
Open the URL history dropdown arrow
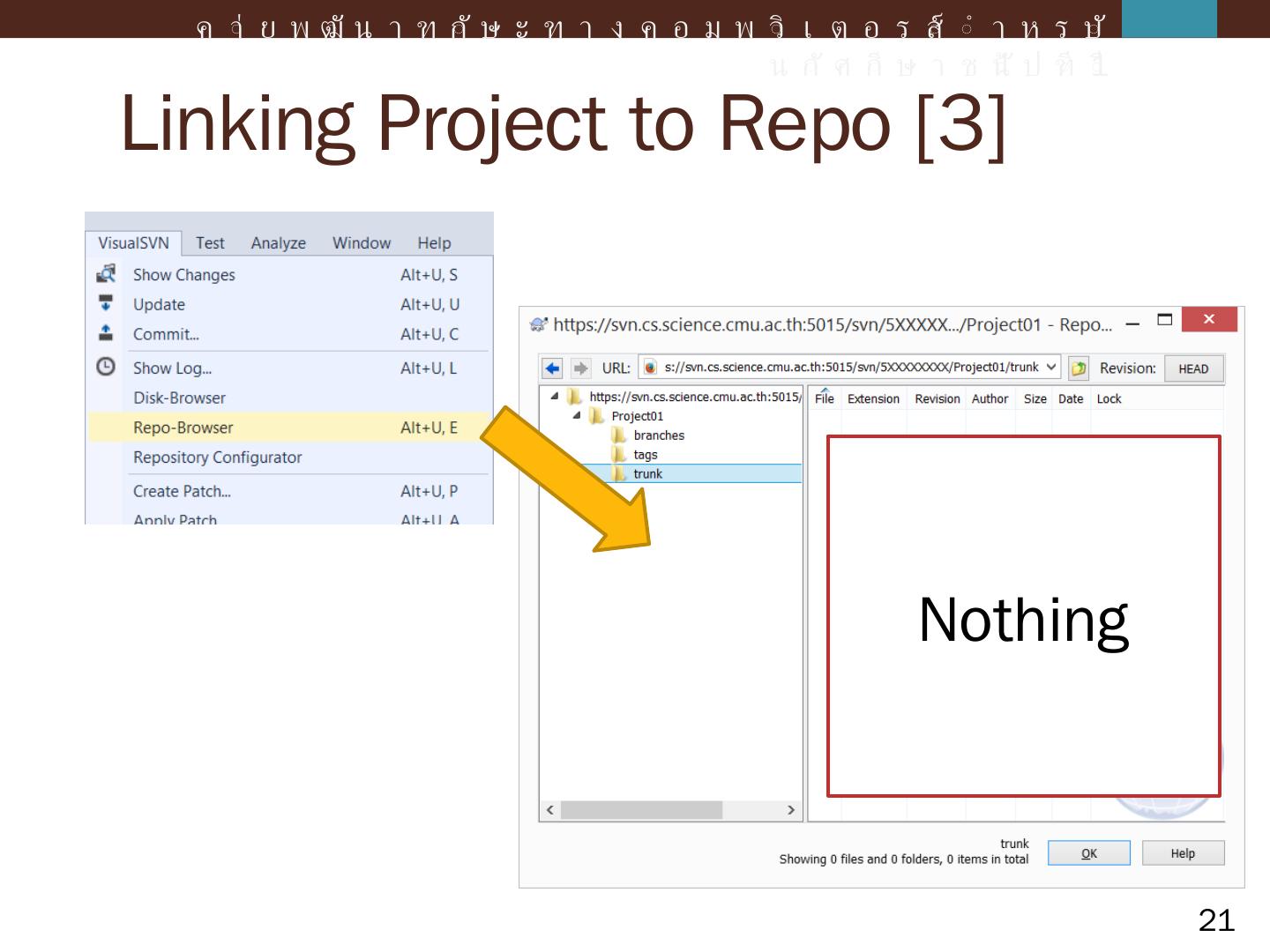click(1050, 368)
